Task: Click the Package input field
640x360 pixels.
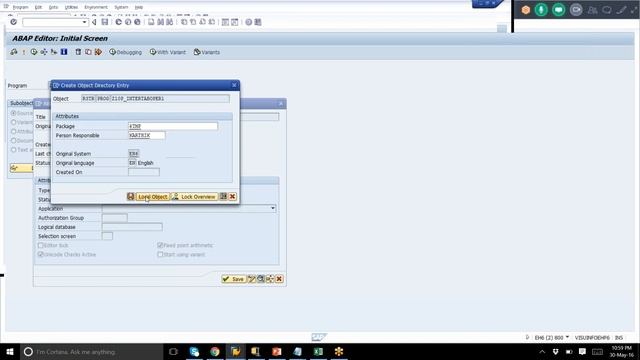Action: coord(173,126)
